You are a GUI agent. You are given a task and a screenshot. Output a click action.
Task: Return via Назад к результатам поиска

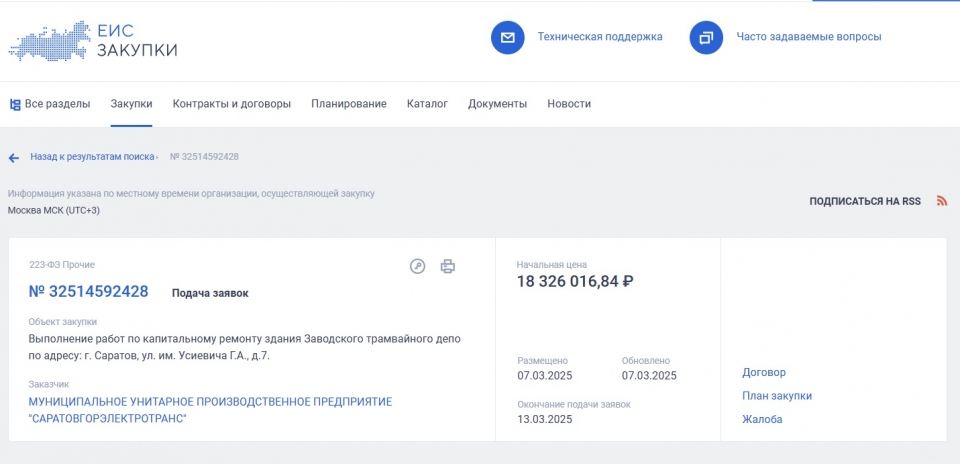(x=92, y=157)
